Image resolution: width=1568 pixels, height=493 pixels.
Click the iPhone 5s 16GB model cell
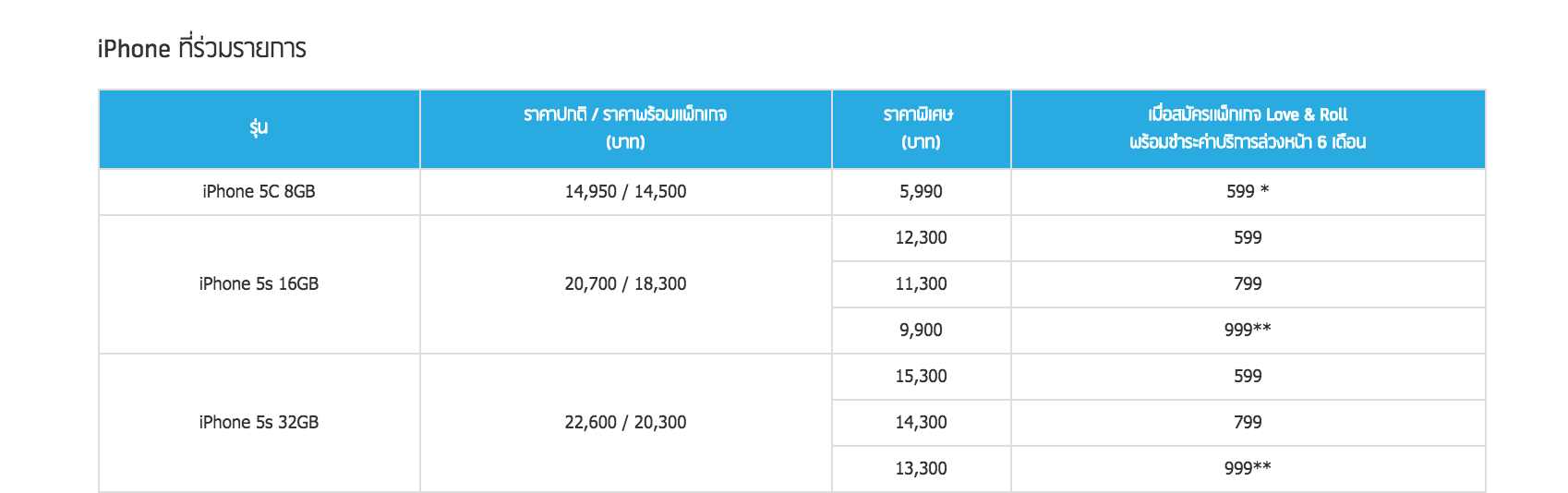259,284
